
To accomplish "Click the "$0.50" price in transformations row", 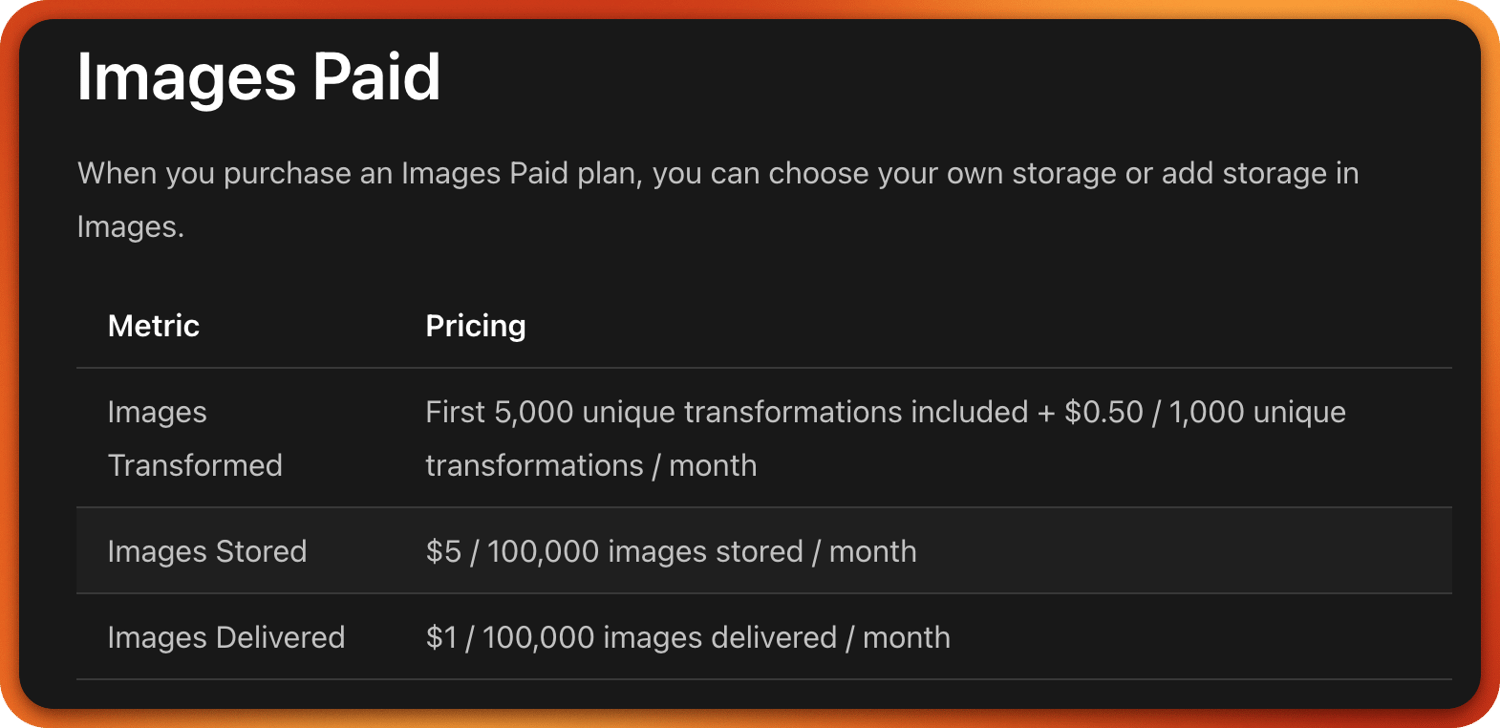I will pyautogui.click(x=1103, y=412).
